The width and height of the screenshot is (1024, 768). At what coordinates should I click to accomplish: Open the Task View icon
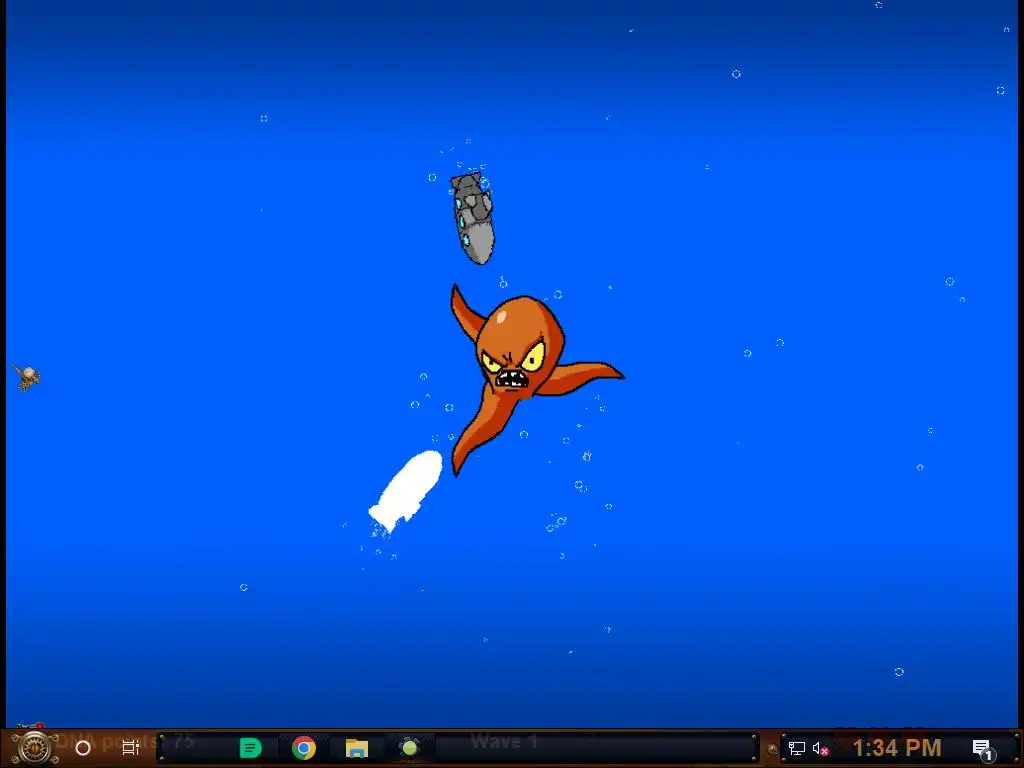(x=131, y=748)
